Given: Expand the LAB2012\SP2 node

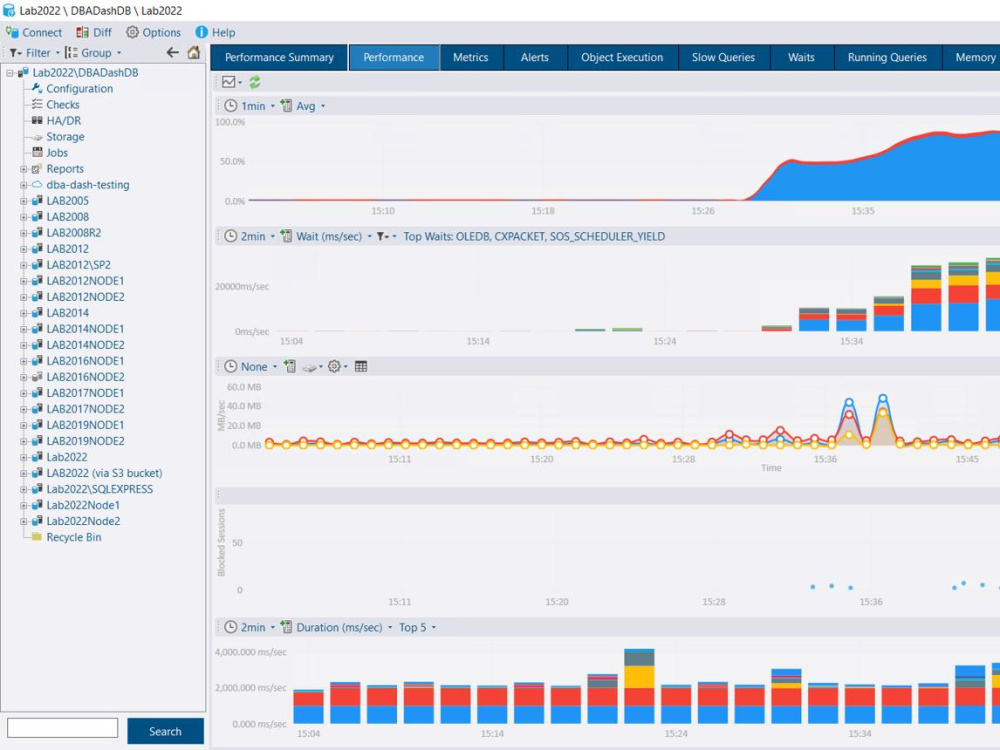Looking at the screenshot, I should point(23,265).
